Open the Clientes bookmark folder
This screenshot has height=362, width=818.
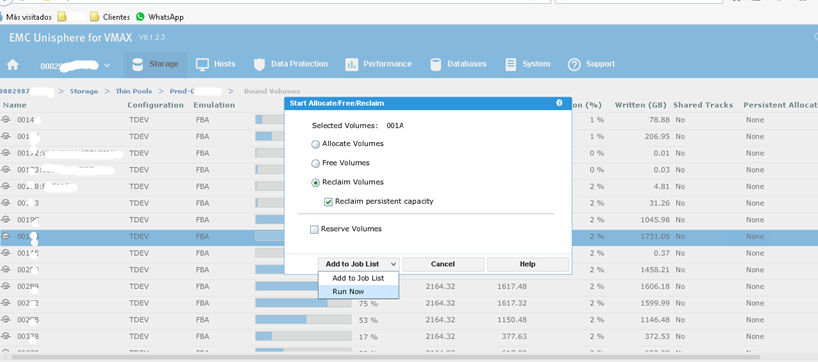(110, 17)
